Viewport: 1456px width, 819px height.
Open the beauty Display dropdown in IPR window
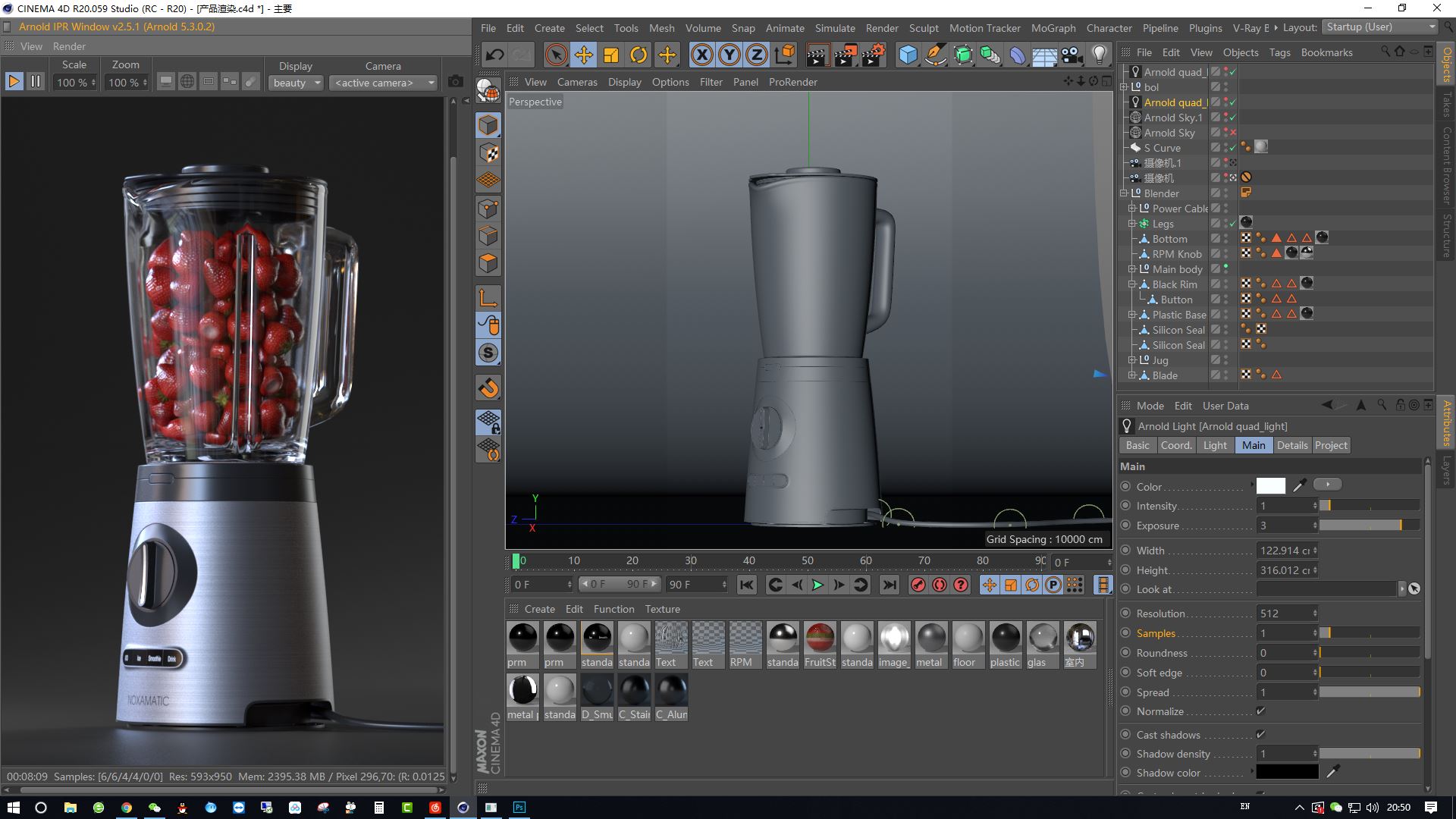pos(296,83)
